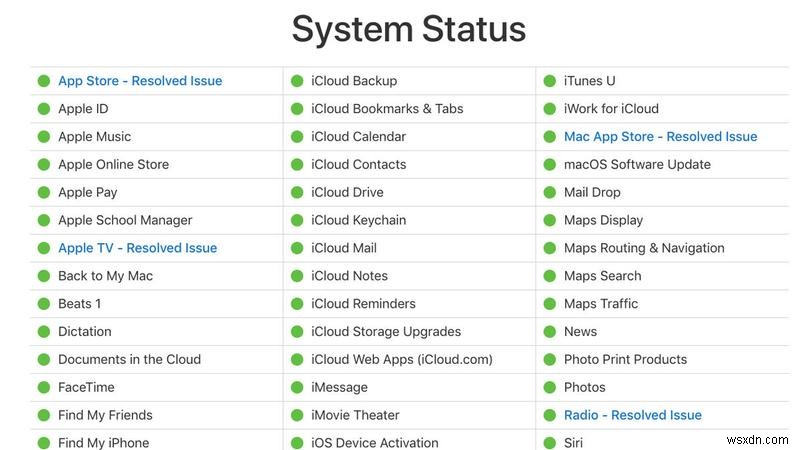
Task: Click the green status dot beside iMovie Theater
Action: pyautogui.click(x=297, y=415)
